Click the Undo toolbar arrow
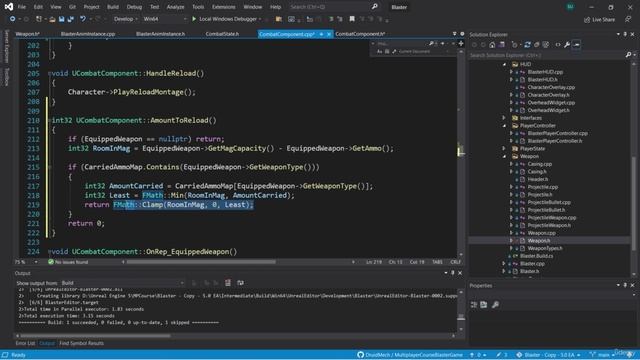The height and width of the screenshot is (360, 640). point(82,19)
